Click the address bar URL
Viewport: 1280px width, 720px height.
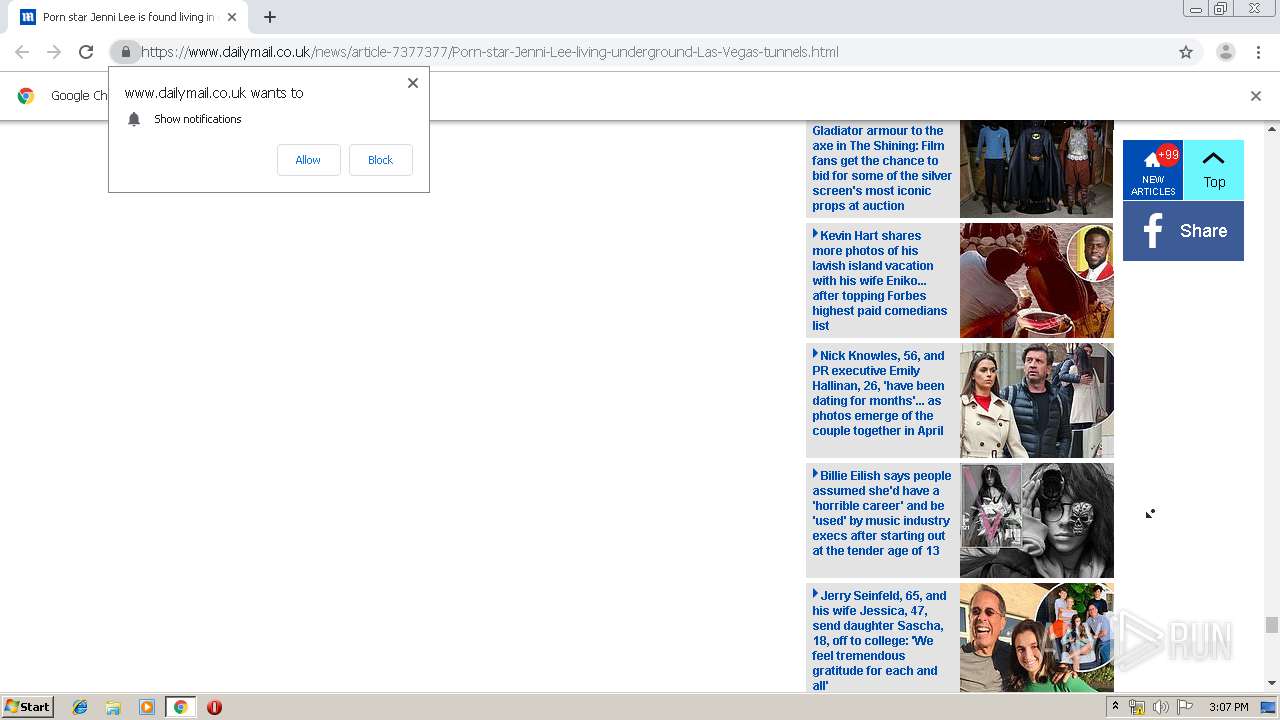(x=489, y=52)
